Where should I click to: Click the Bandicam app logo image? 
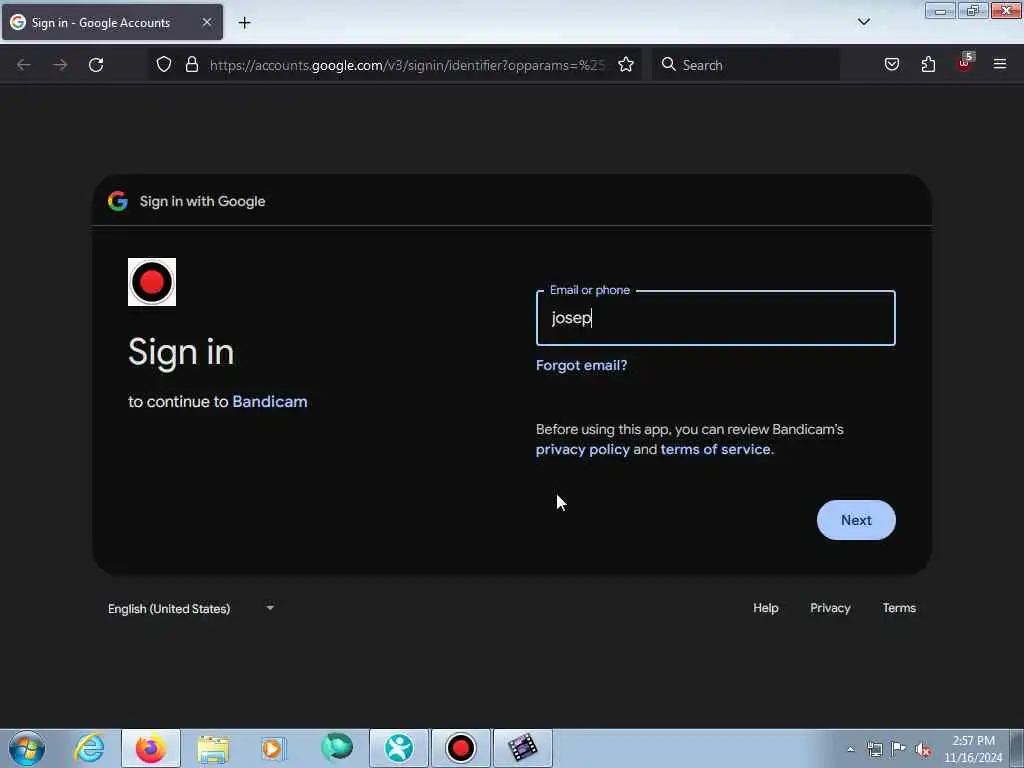pyautogui.click(x=152, y=282)
